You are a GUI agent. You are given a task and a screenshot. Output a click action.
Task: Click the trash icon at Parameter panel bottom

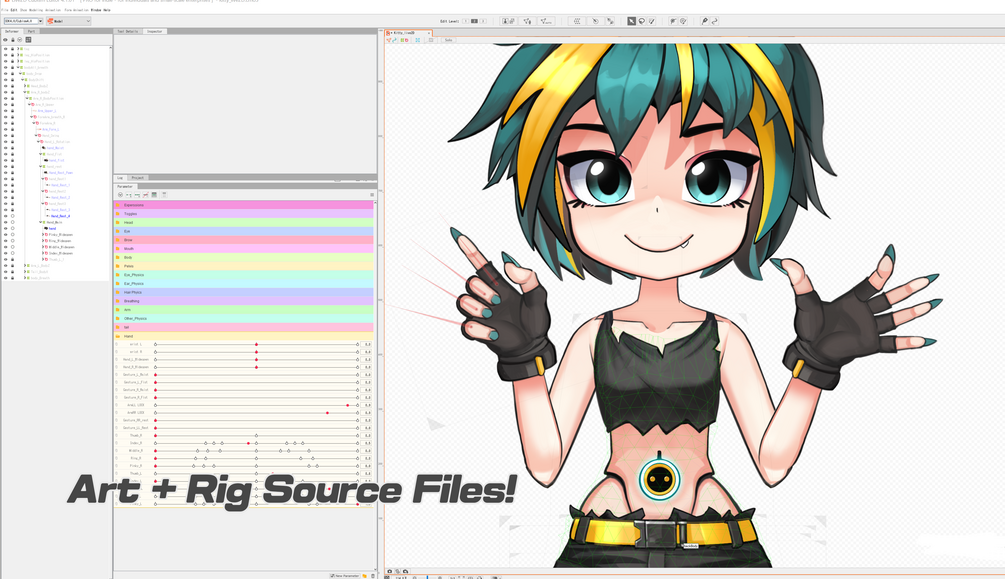[x=373, y=576]
